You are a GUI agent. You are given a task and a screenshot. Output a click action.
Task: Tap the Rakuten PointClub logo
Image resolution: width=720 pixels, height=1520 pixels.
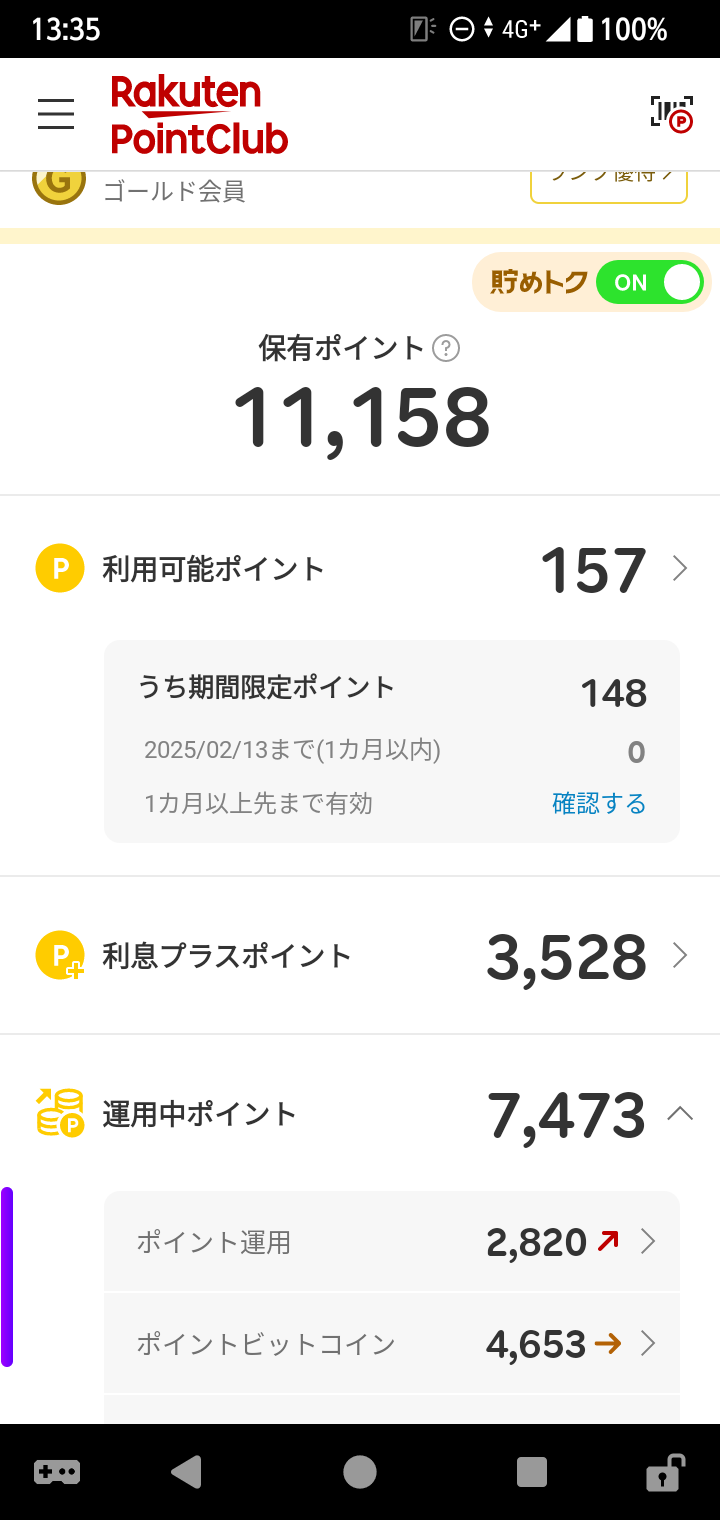point(199,115)
